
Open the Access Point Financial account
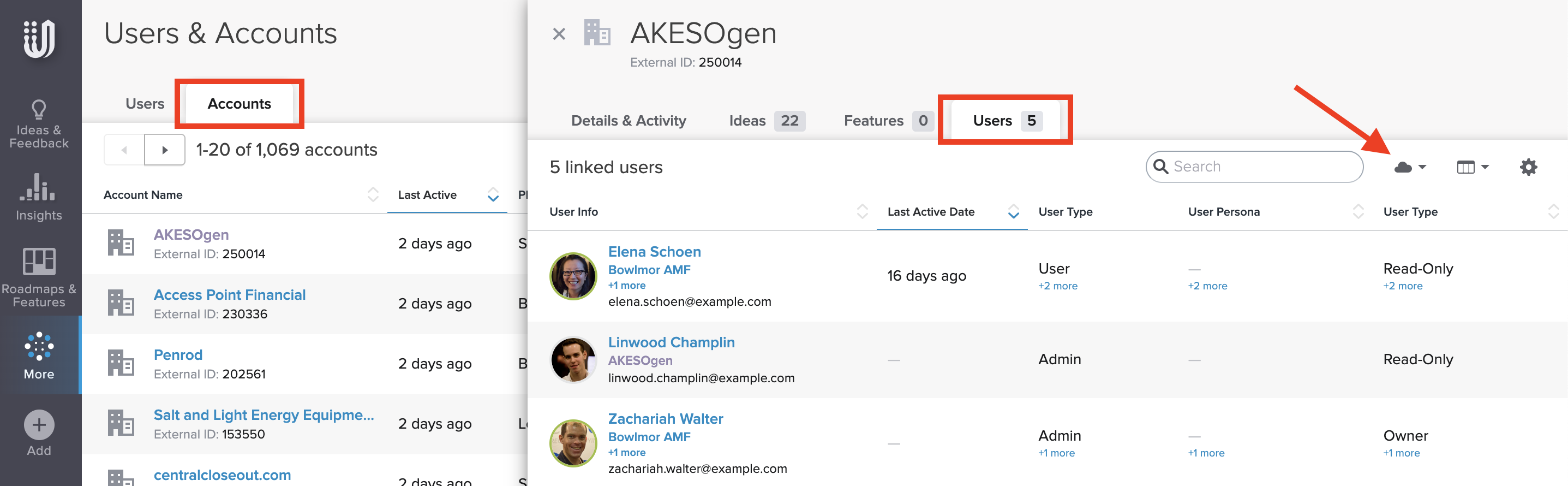tap(230, 295)
